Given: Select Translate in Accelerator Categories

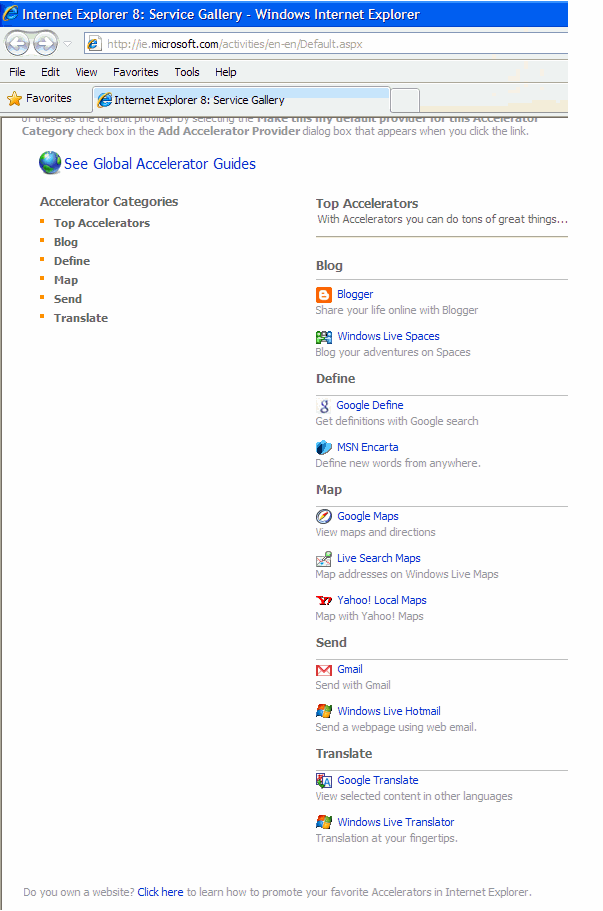Looking at the screenshot, I should [x=81, y=318].
